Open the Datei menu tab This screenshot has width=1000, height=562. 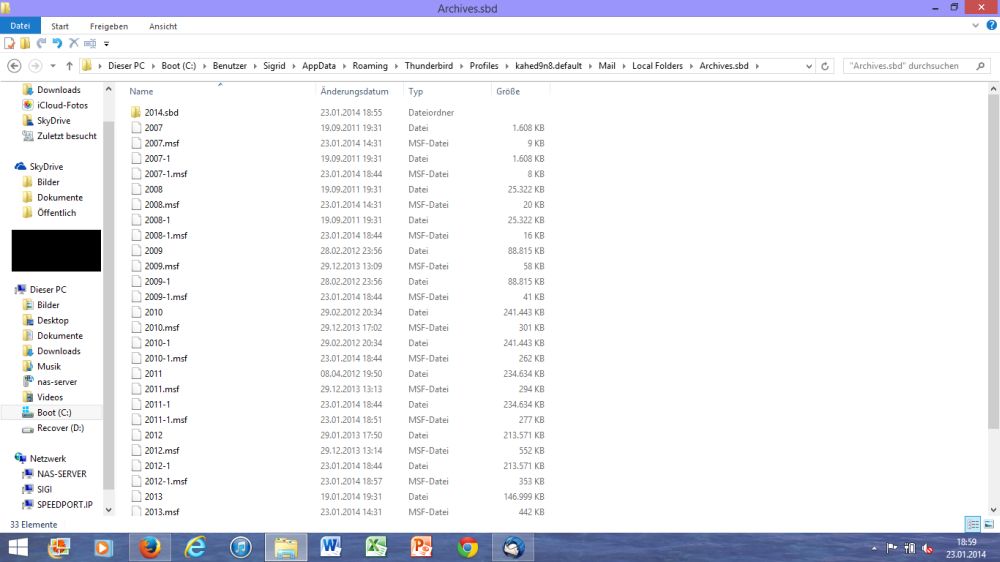pyautogui.click(x=20, y=26)
